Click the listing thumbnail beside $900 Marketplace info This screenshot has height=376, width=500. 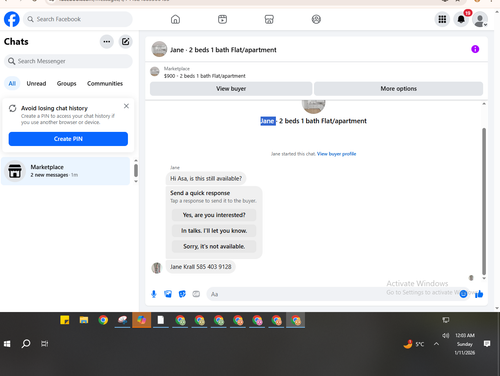click(x=155, y=71)
